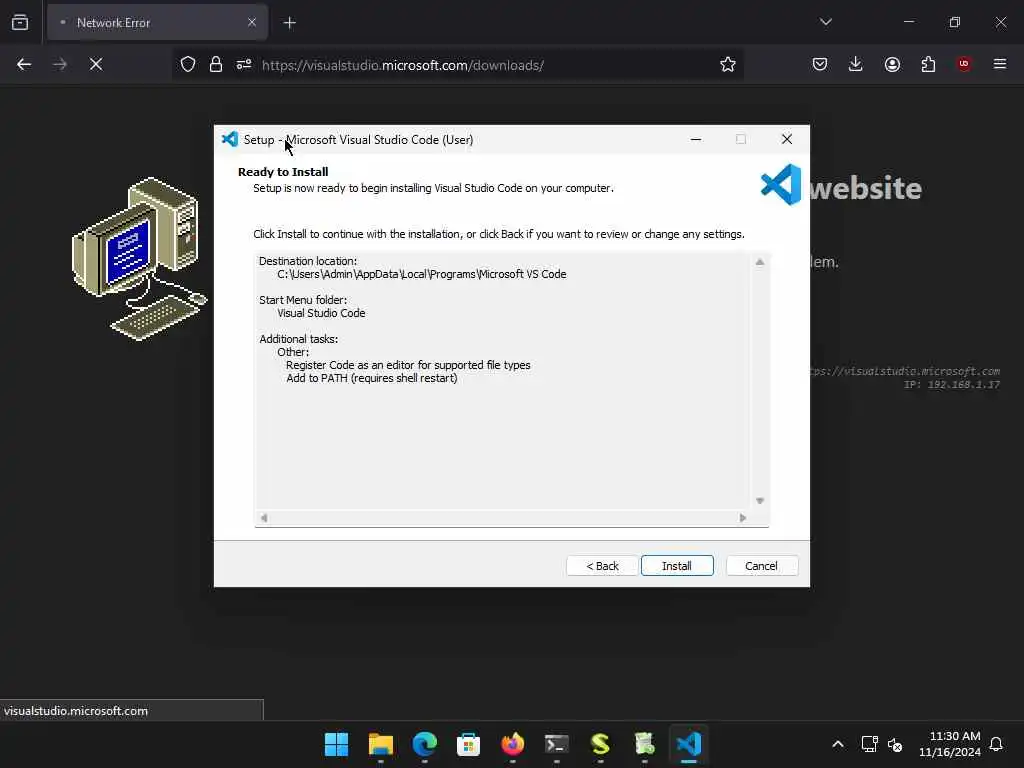
Task: Click the 'Ready to Install' heading
Action: [x=283, y=172]
